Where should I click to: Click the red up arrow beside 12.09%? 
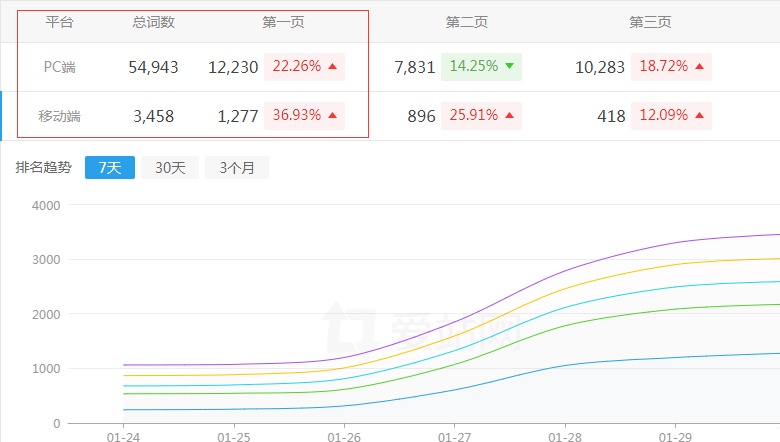699,116
